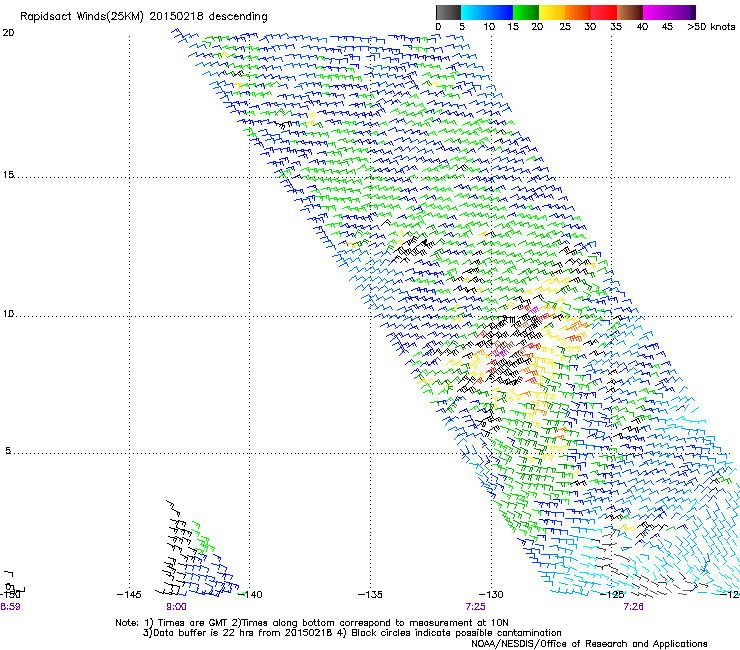This screenshot has height=650, width=740.
Task: Click the purple time label '7:25'
Action: tap(475, 607)
